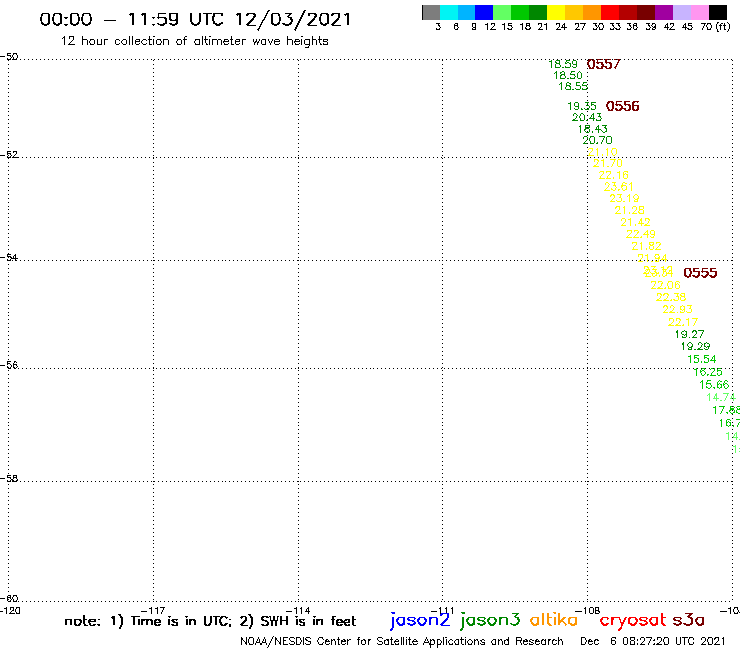The image size is (740, 650).
Task: Click the wave height value 22.17
Action: 683,322
